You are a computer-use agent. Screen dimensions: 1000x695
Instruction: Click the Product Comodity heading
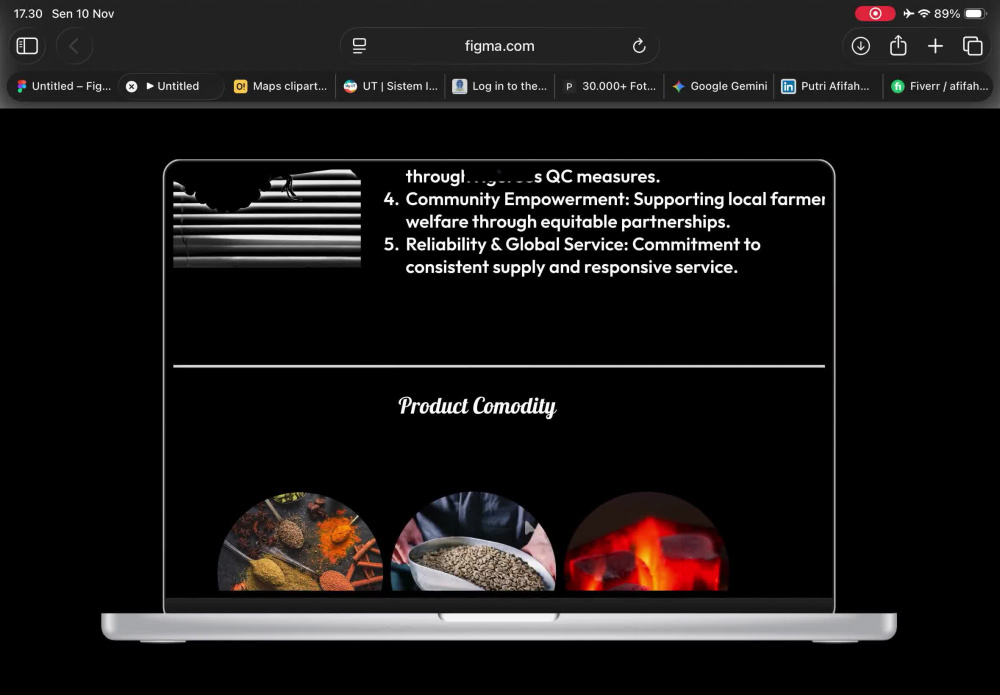477,406
